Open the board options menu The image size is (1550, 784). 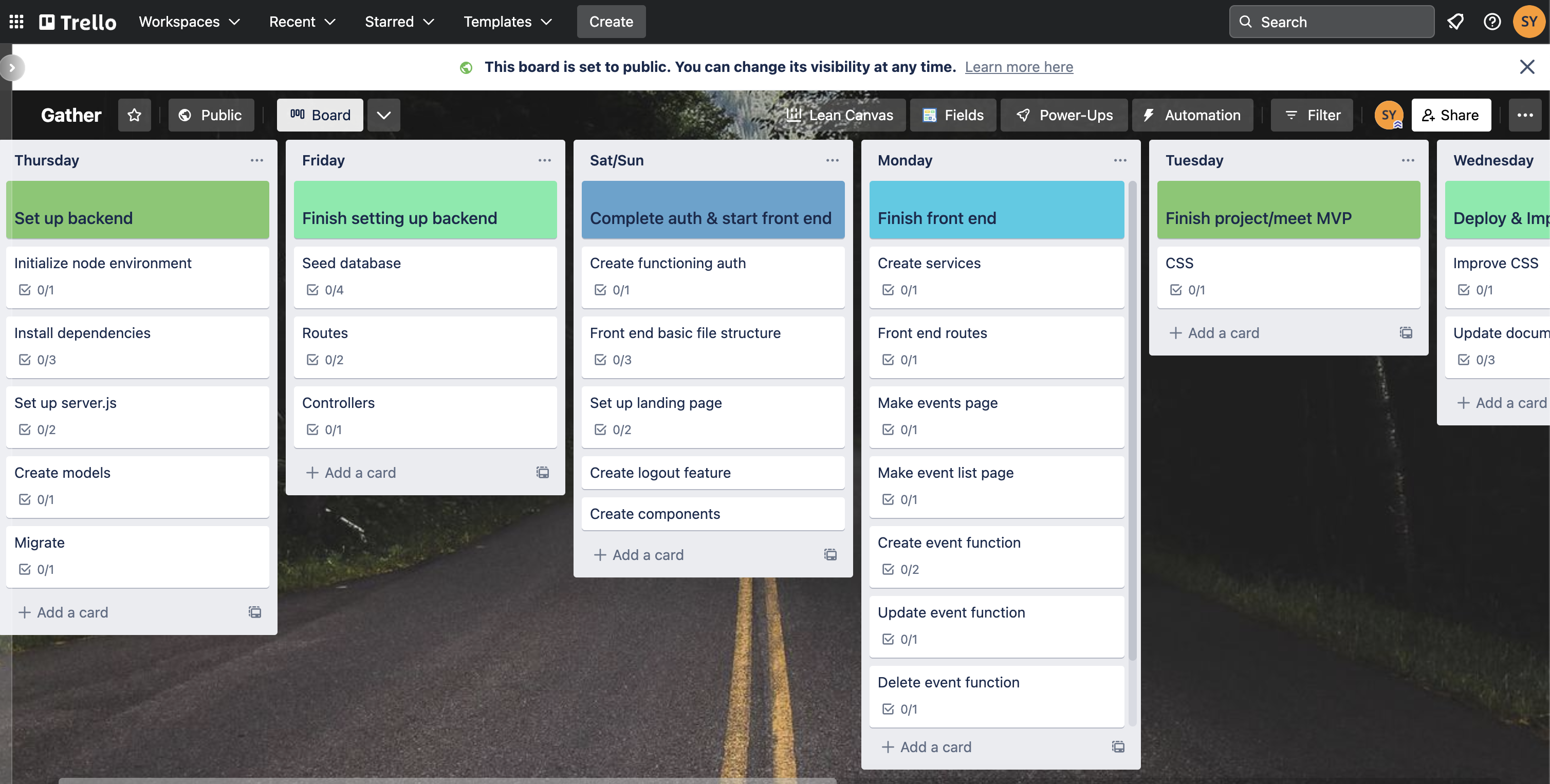point(1525,115)
